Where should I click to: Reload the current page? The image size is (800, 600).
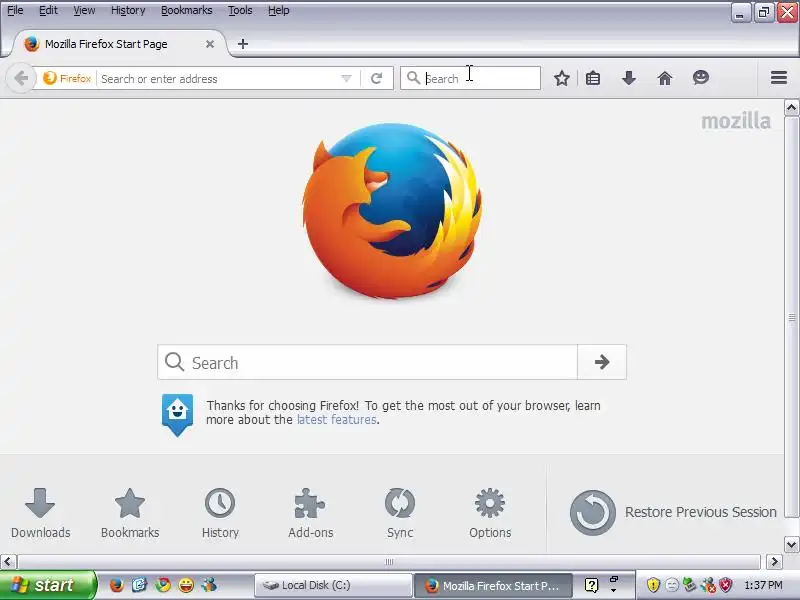pyautogui.click(x=377, y=79)
